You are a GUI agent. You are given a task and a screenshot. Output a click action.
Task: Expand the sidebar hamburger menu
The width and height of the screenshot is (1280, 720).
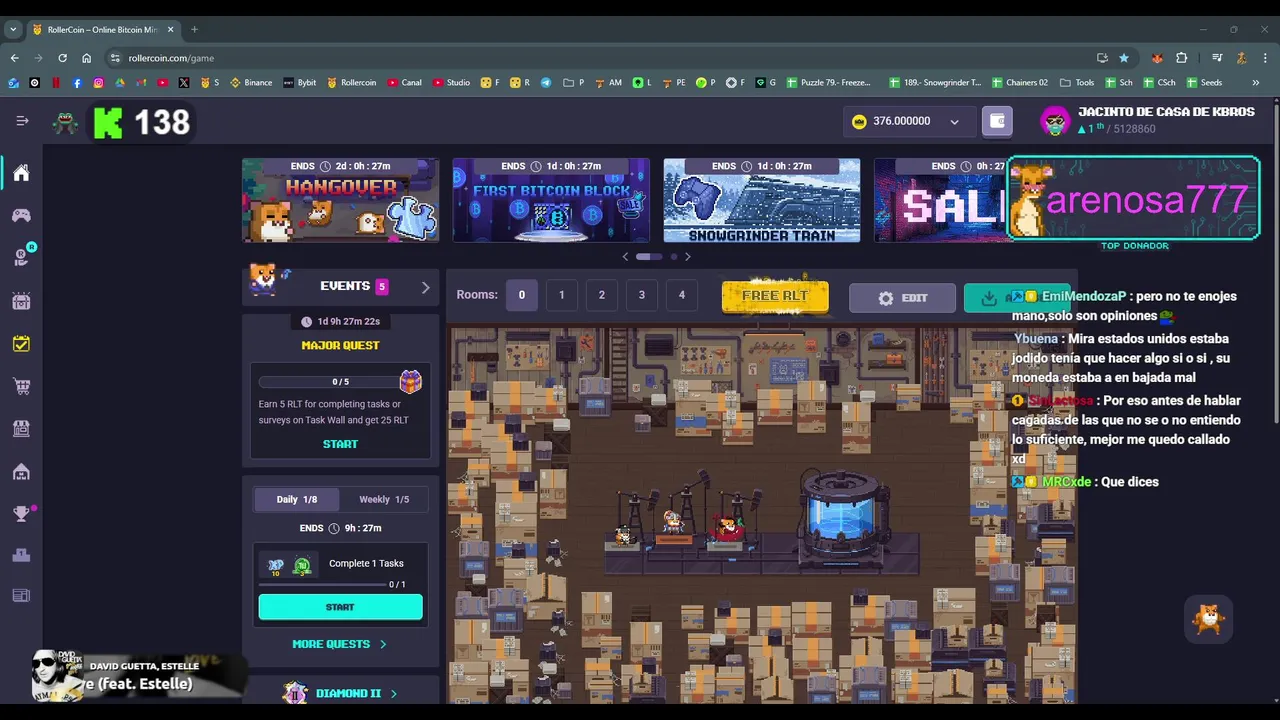click(x=22, y=121)
